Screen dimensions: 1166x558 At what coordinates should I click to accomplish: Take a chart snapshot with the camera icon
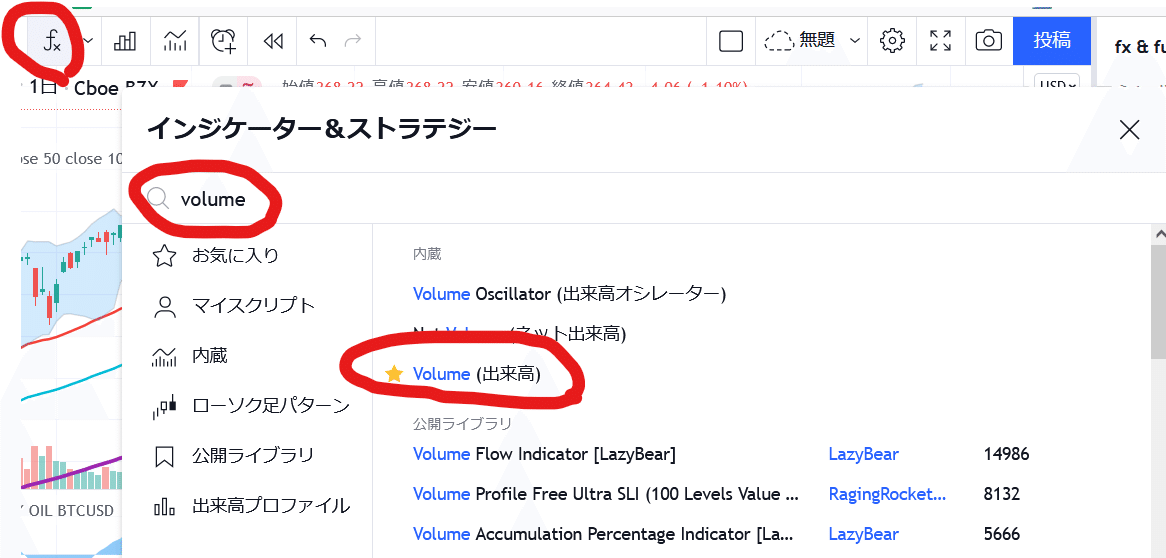[x=988, y=40]
